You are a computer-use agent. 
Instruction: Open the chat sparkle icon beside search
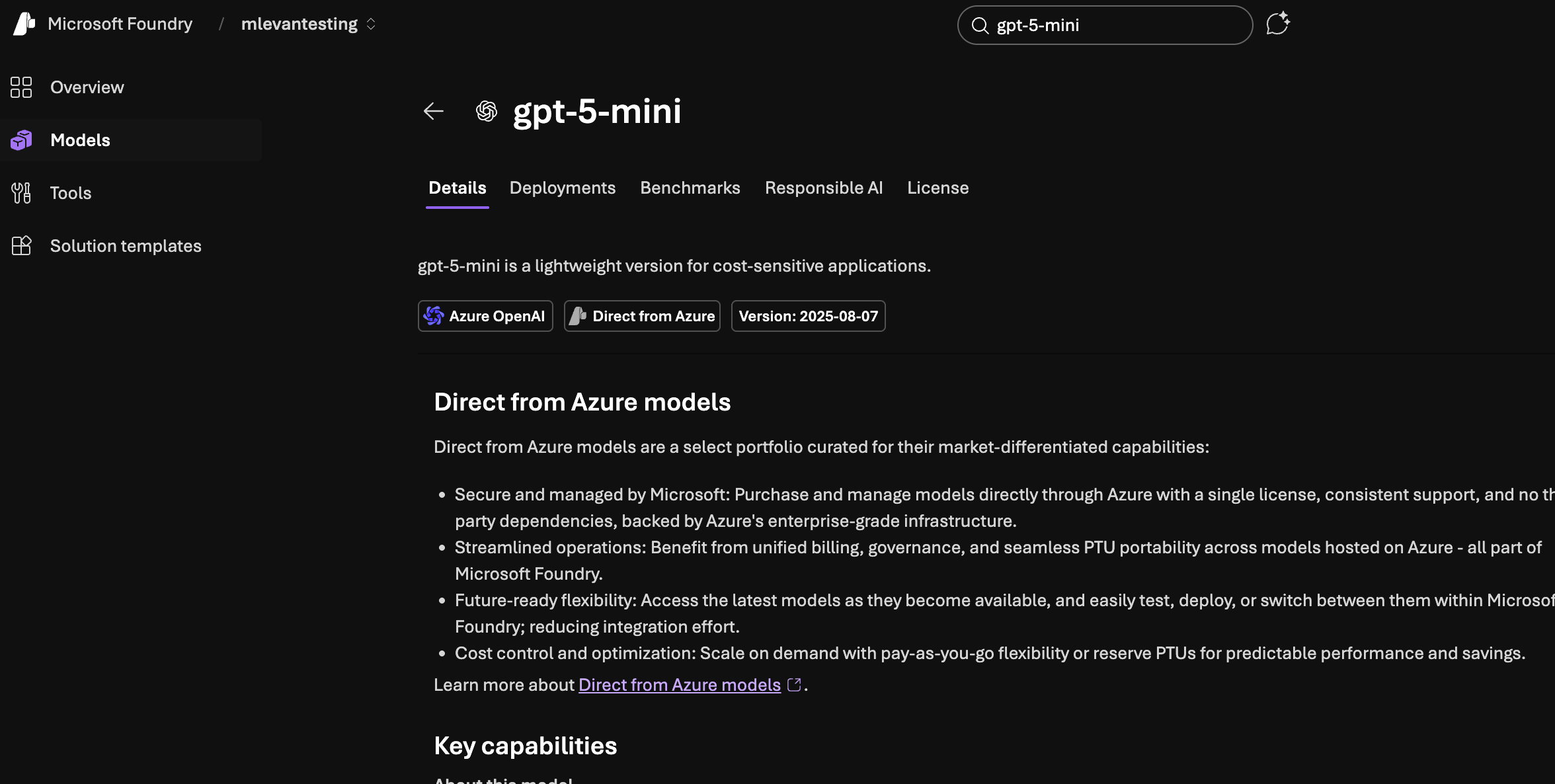click(1277, 24)
